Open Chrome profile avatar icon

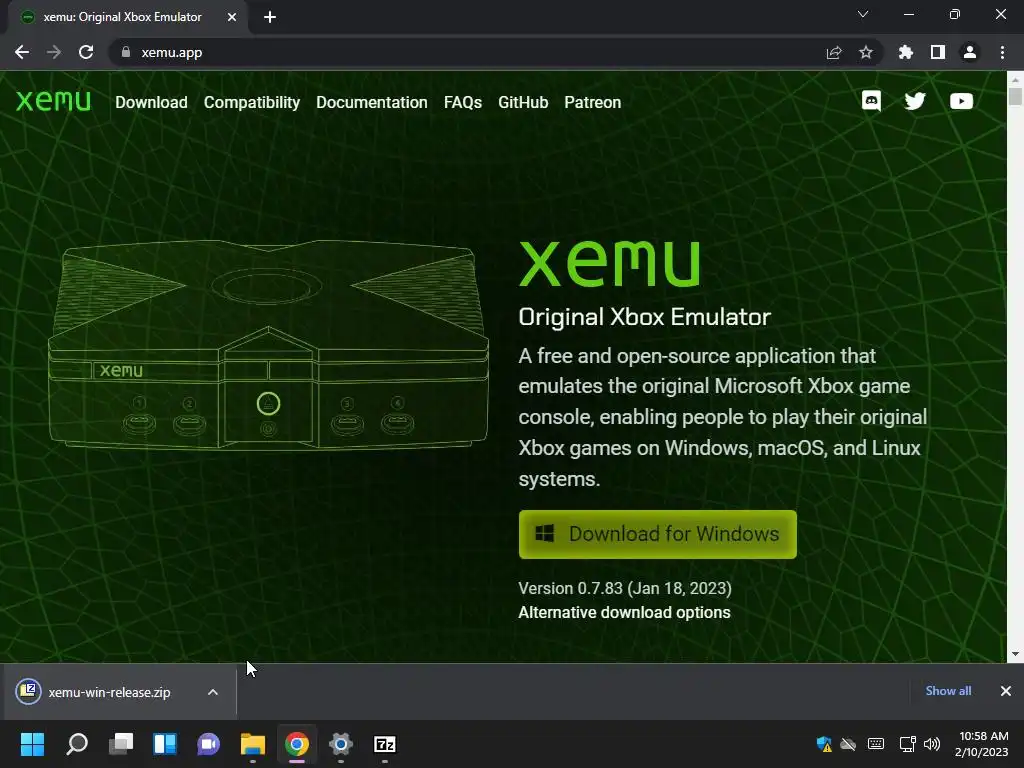pos(970,52)
